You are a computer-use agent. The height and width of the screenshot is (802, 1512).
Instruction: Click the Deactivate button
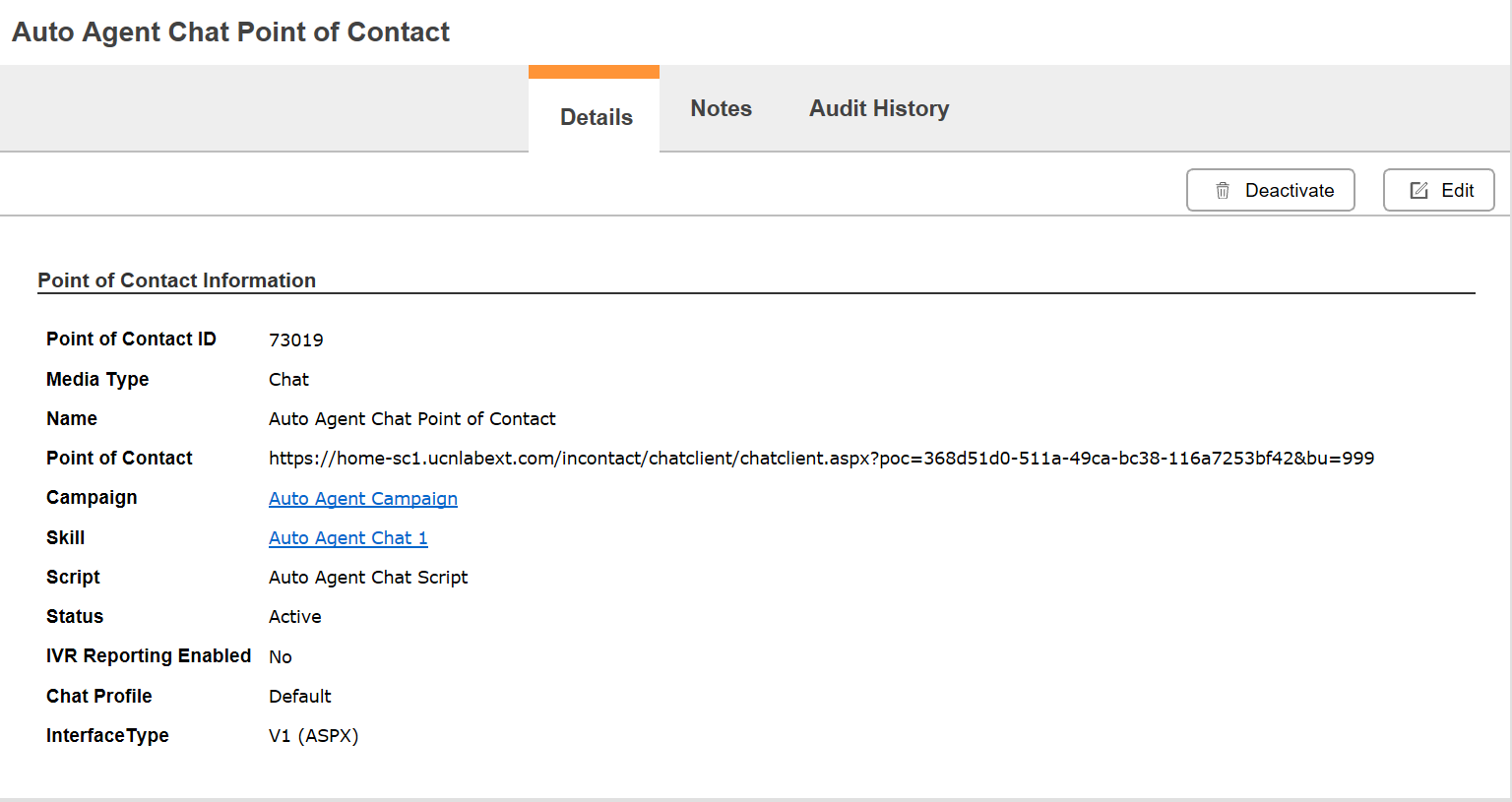pos(1270,190)
